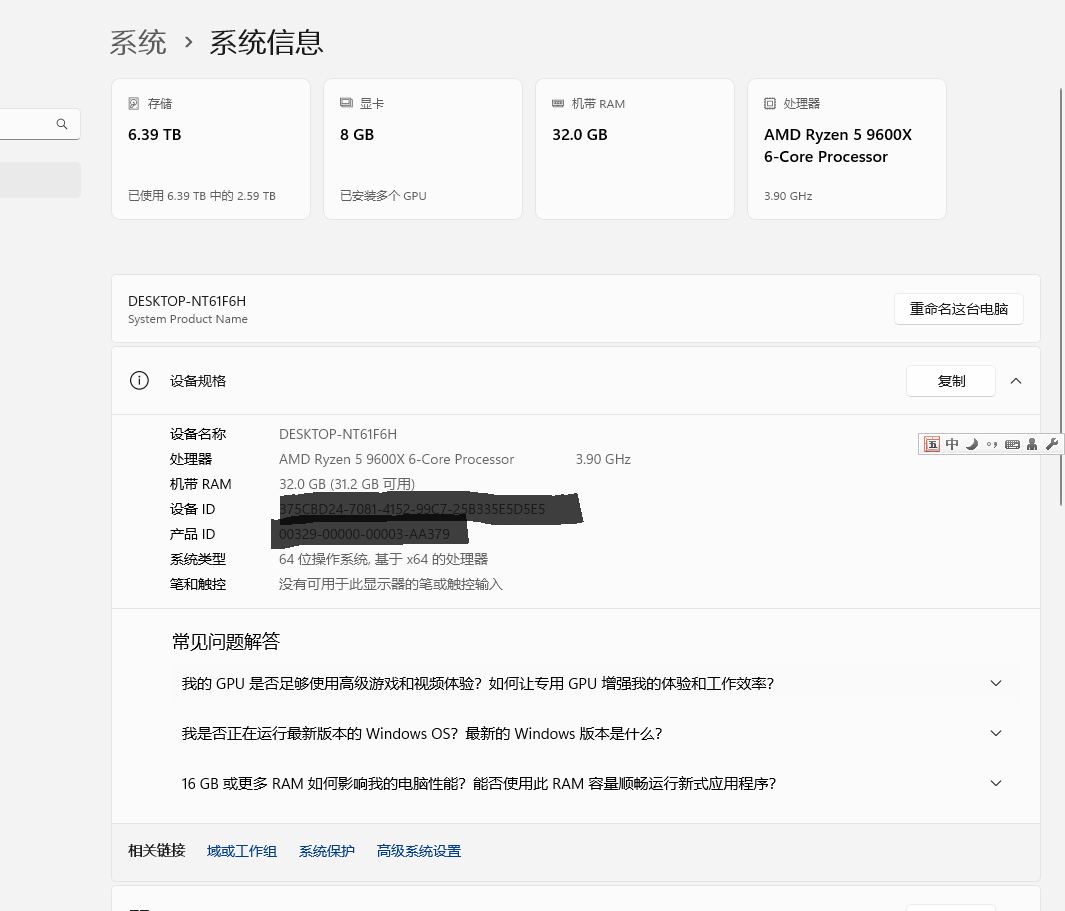Screen dimensions: 1065x911
Task: Click the storage (存储) card icon
Action: 134,103
